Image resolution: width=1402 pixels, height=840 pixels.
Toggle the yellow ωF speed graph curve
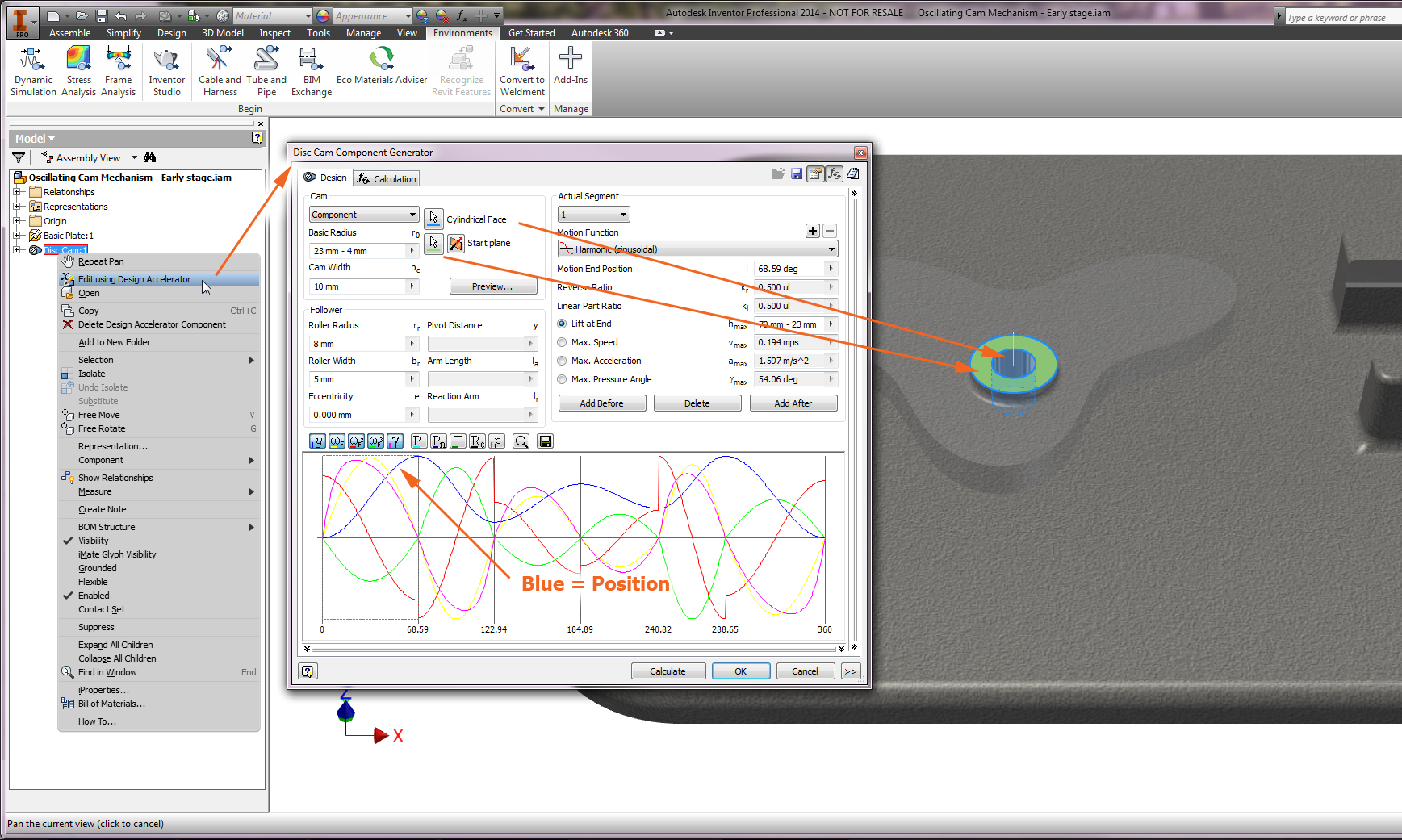coord(337,441)
